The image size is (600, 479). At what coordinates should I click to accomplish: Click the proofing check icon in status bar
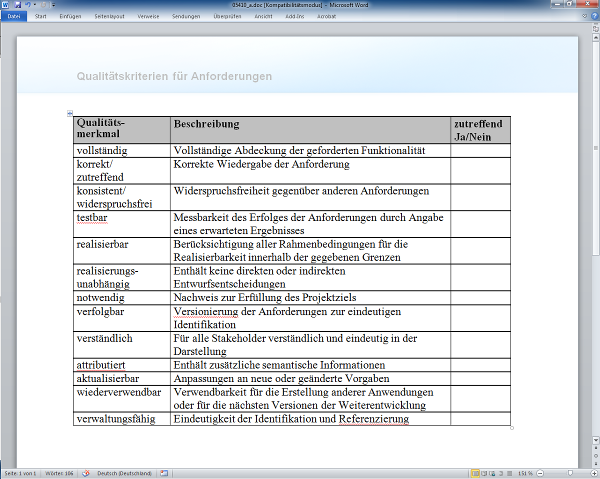(85, 472)
